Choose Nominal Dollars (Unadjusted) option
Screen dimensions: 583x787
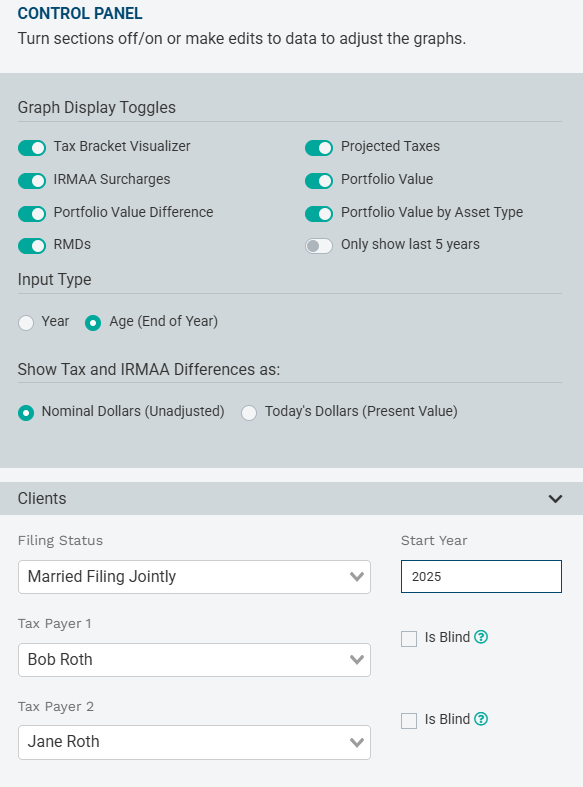[x=26, y=413]
